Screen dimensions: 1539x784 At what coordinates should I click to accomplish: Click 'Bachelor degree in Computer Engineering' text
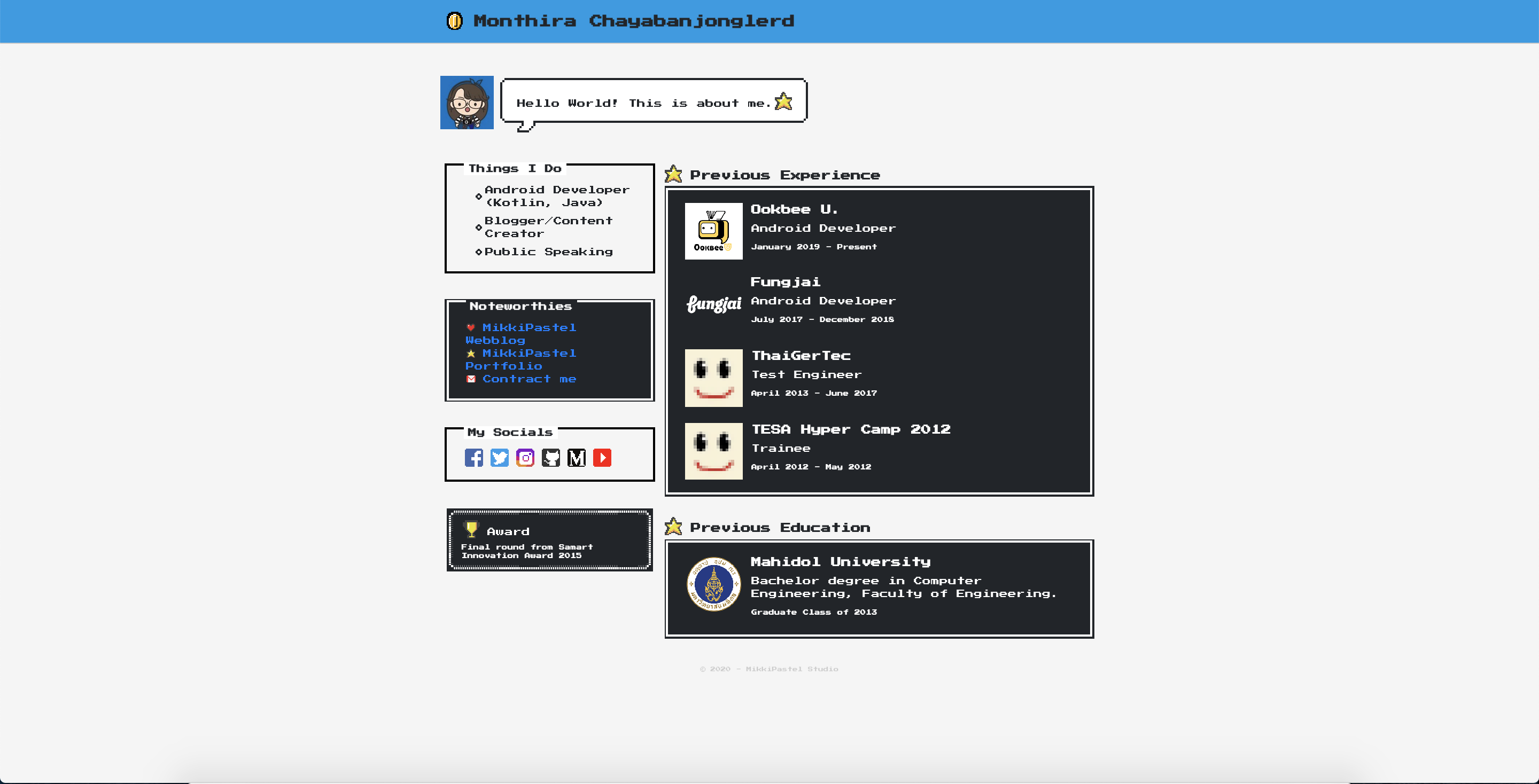(903, 587)
